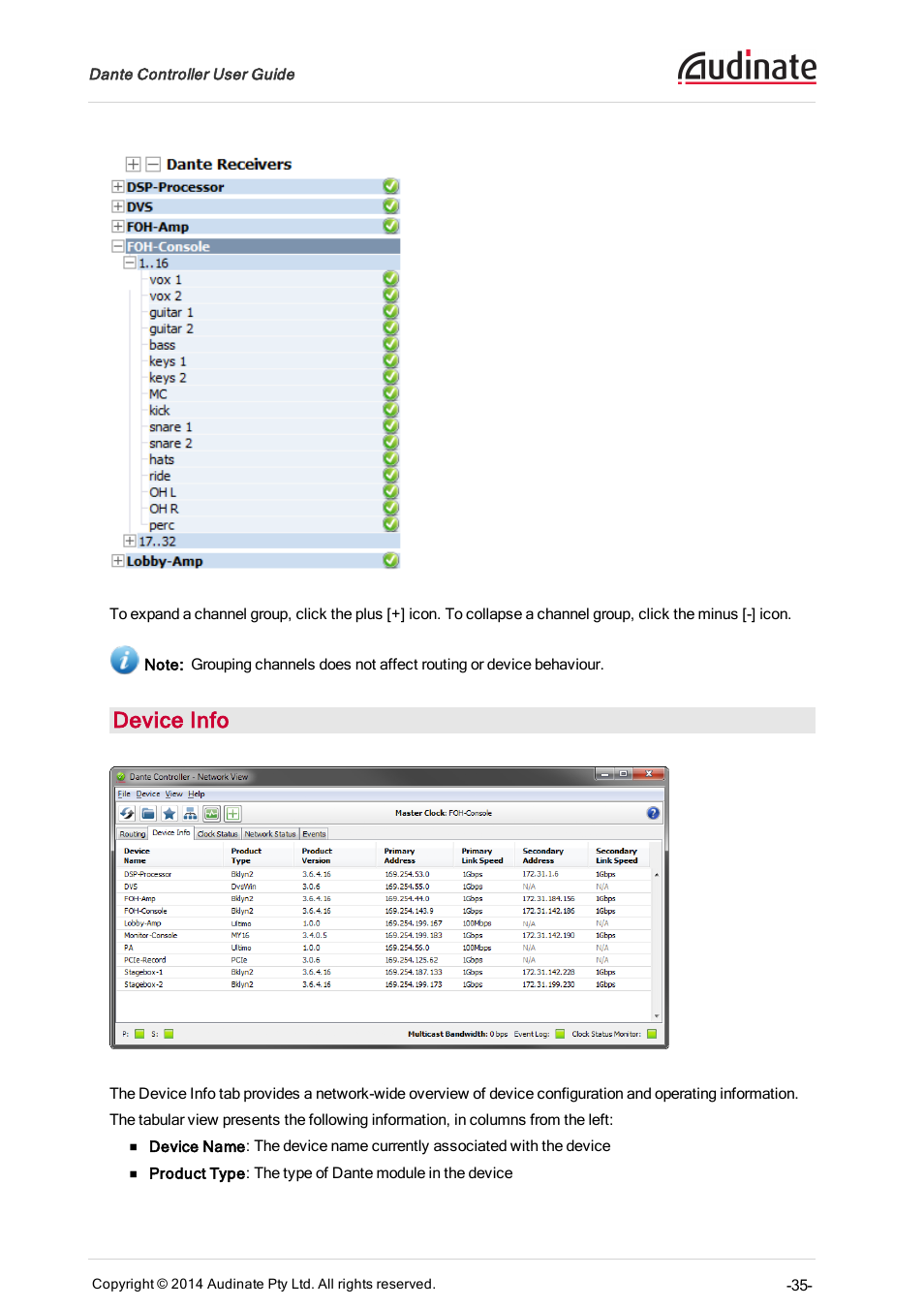Collapse all Dante Receivers with minus icon

click(x=153, y=165)
